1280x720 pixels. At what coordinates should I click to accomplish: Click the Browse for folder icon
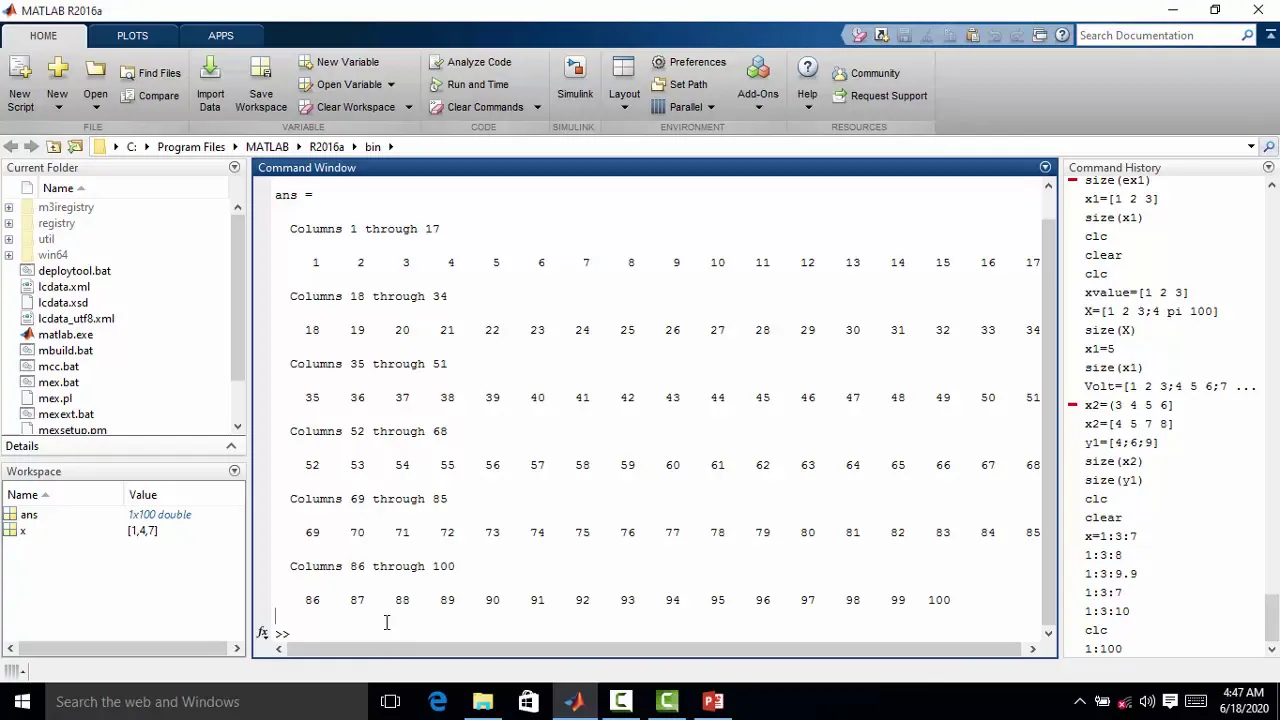(x=75, y=147)
